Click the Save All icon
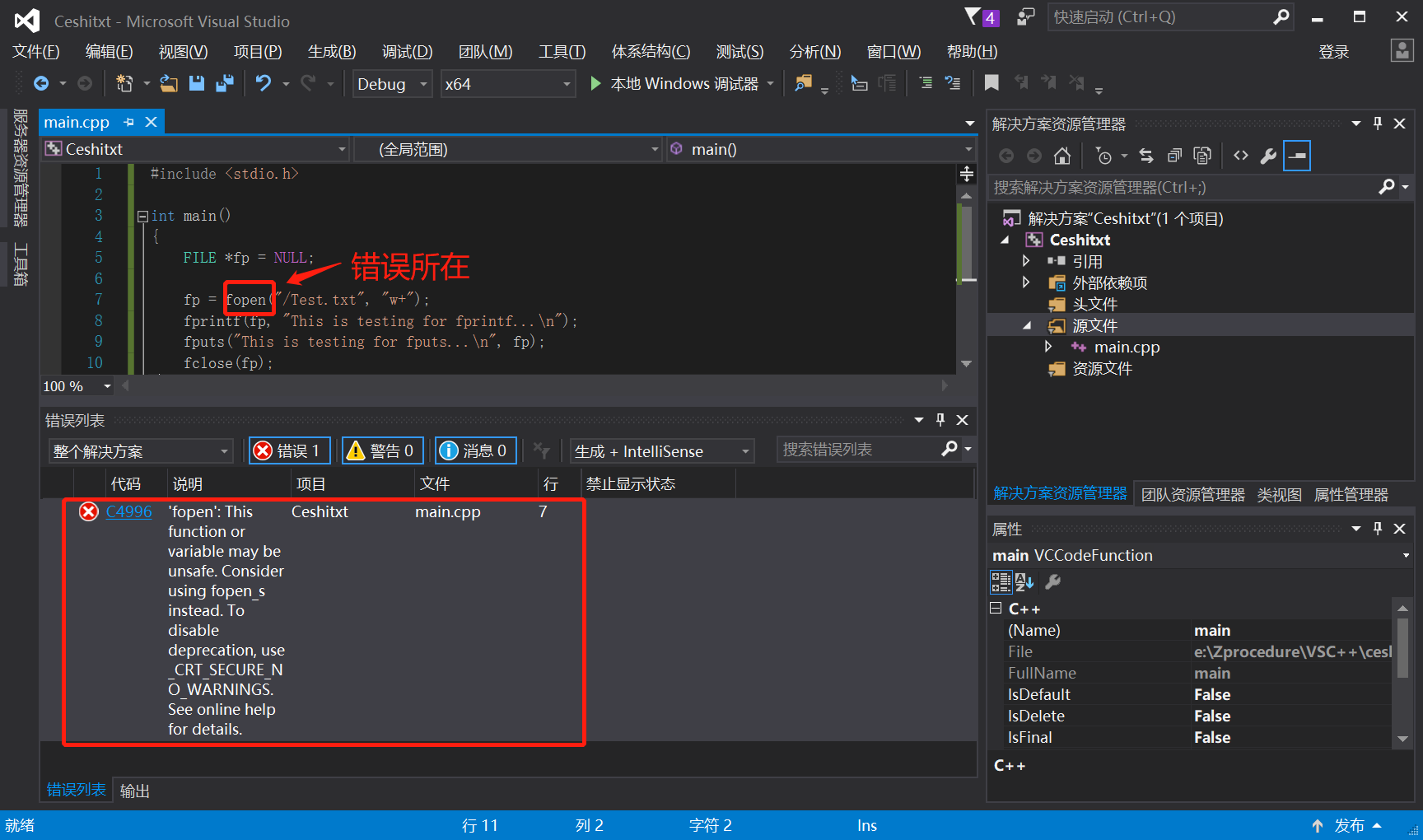The width and height of the screenshot is (1423, 840). pos(224,83)
